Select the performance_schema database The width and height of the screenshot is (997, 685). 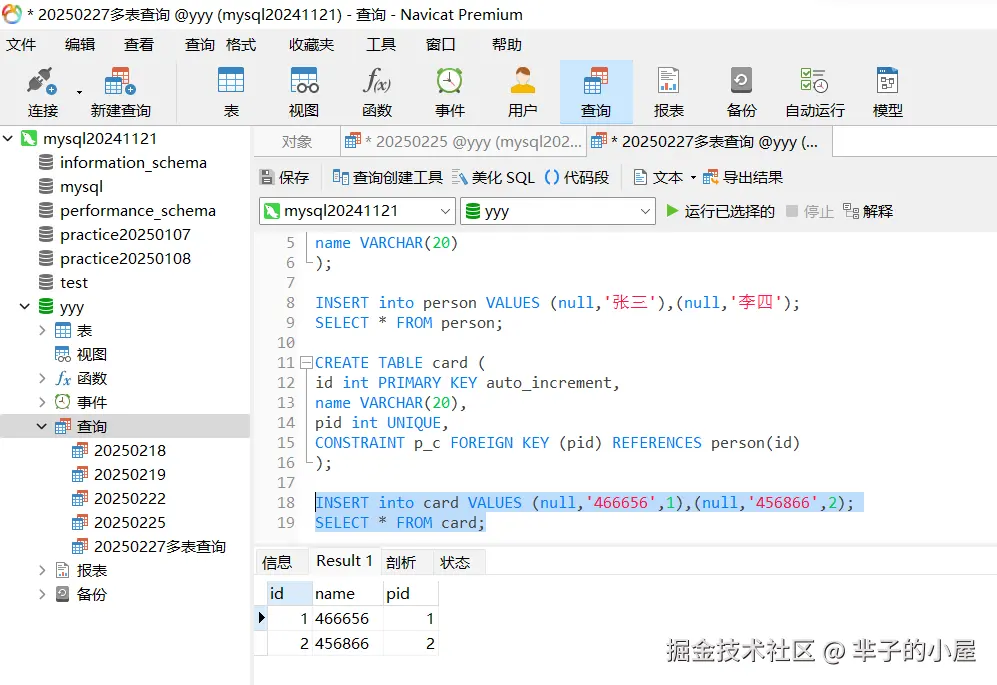tap(137, 211)
